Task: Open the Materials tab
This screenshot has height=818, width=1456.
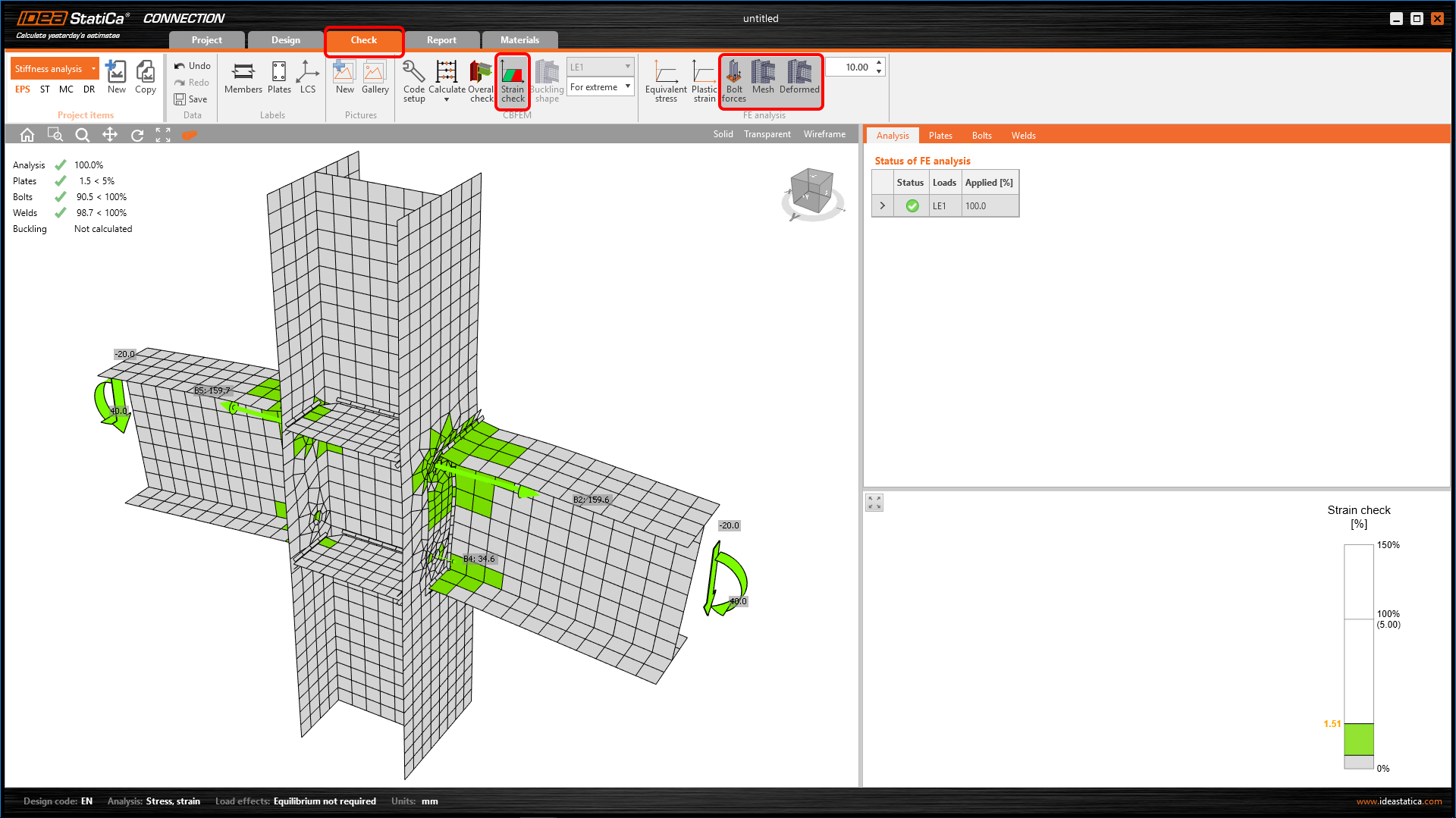Action: click(x=519, y=40)
